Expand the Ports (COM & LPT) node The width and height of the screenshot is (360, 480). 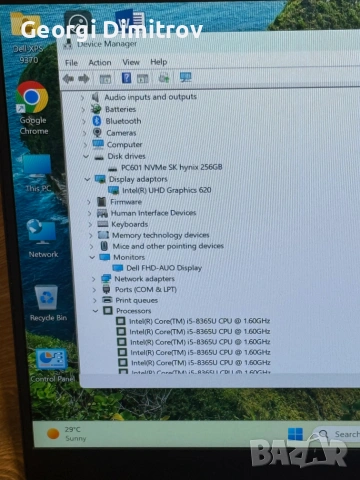[x=94, y=290]
